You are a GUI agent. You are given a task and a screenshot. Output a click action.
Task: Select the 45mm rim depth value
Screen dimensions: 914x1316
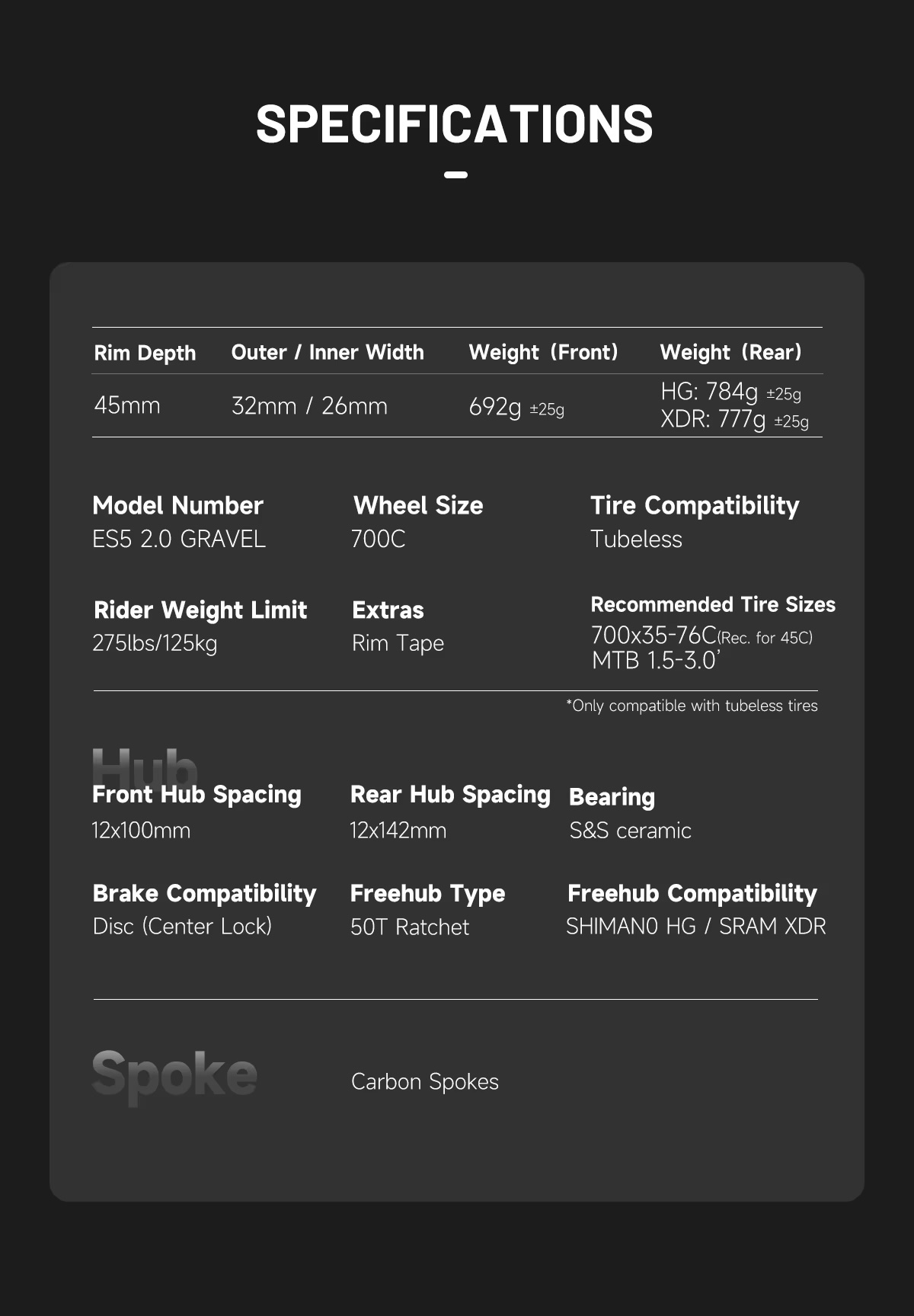click(127, 405)
